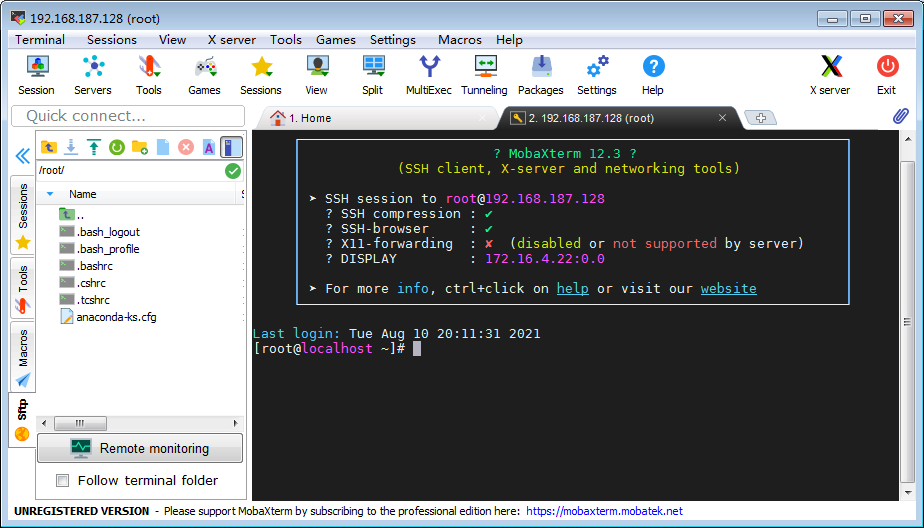Switch to the Home tab

[310, 118]
